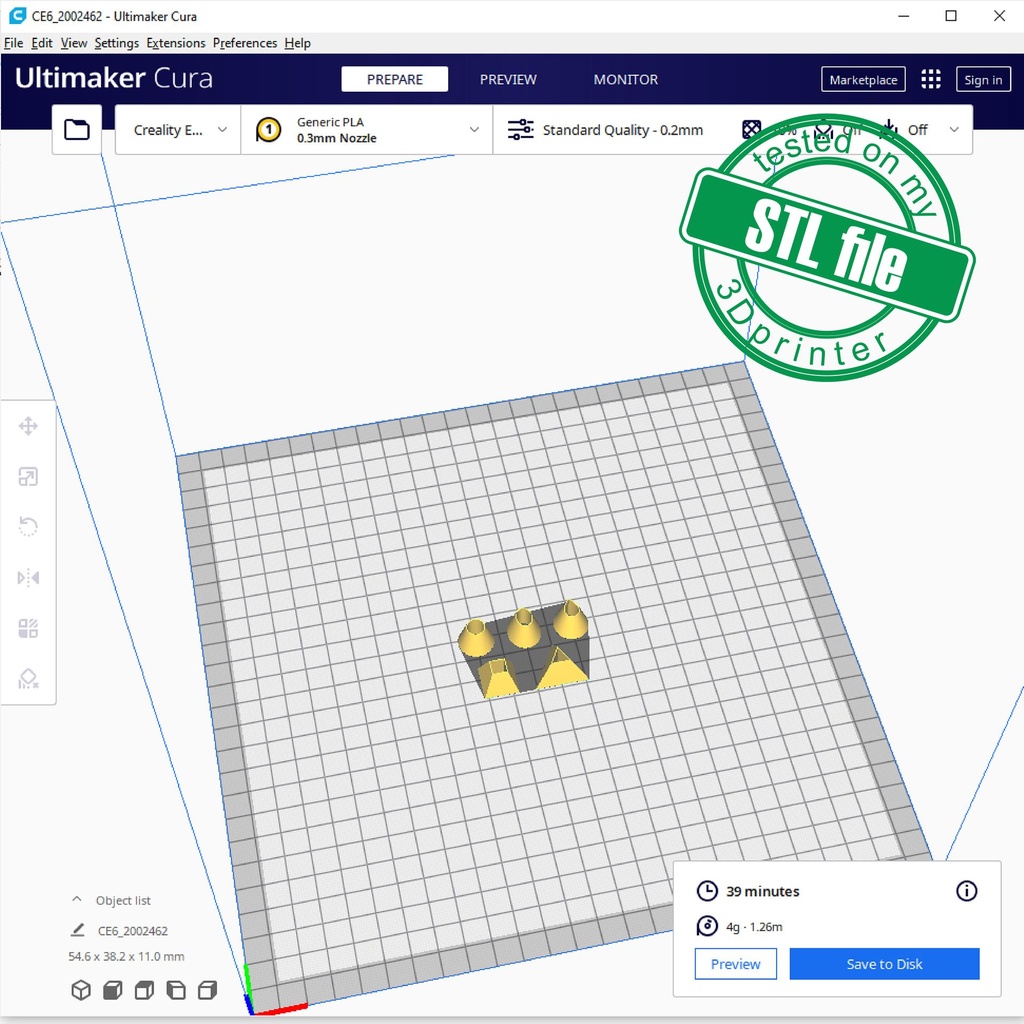
Task: Open the Ultimaker apps grid icon
Action: (x=931, y=80)
